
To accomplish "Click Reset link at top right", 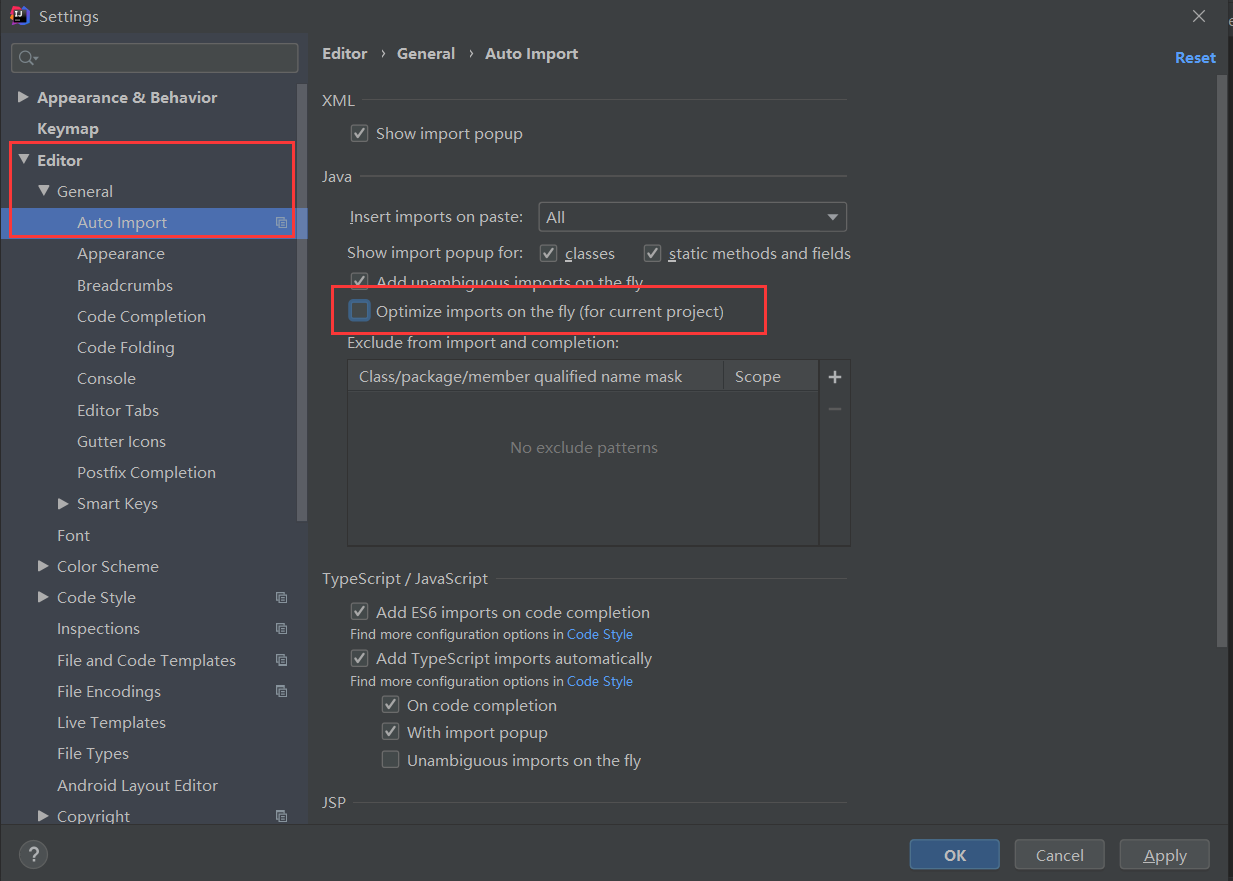I will tap(1195, 58).
